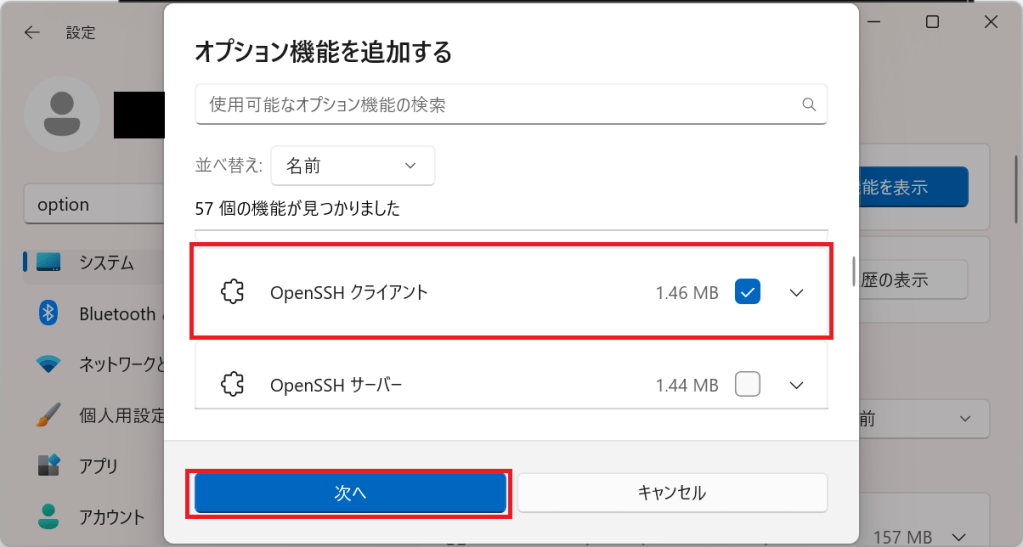Open the 並べ替え 名前 dropdown
1023x547 pixels.
click(x=352, y=166)
